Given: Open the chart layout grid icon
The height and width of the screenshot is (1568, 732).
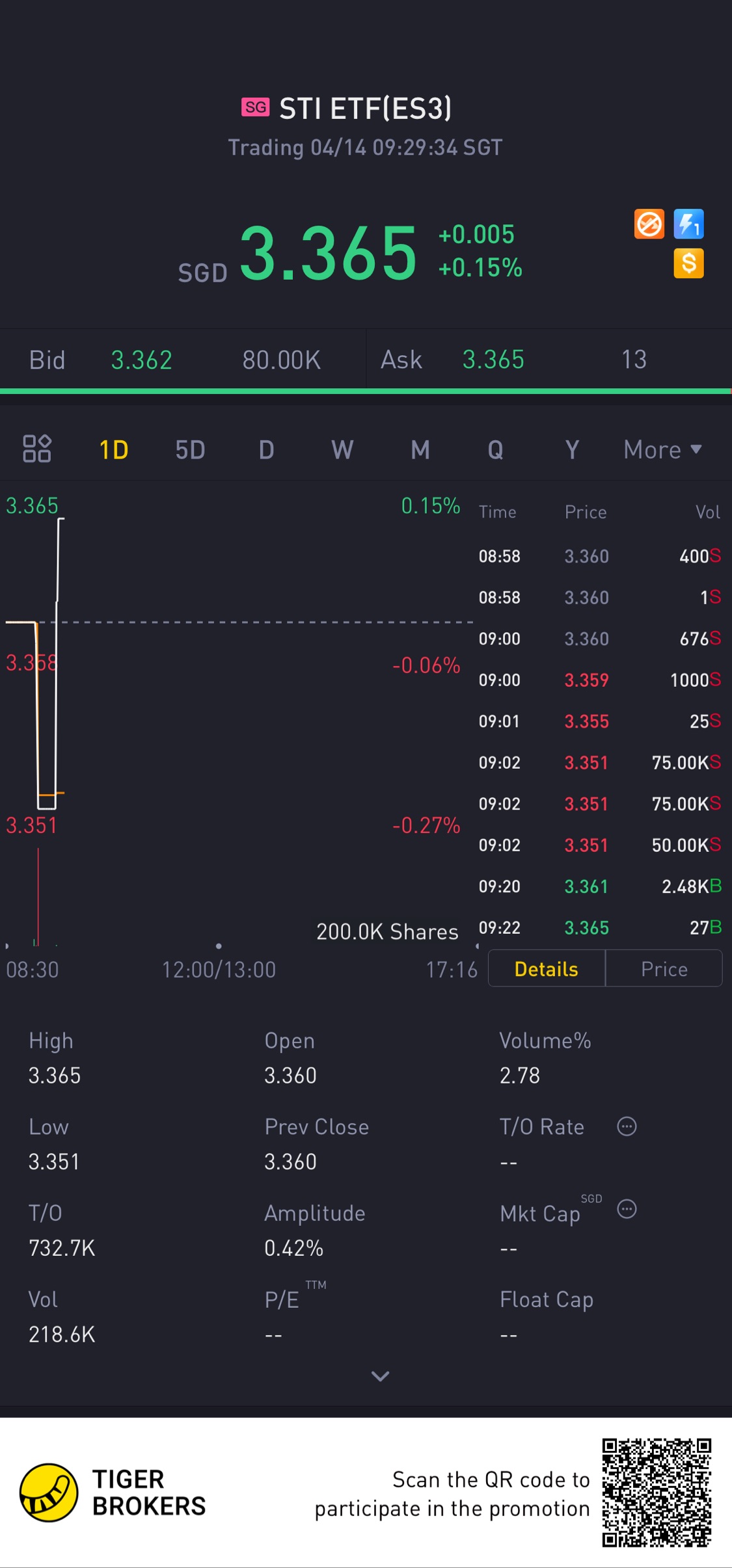Looking at the screenshot, I should 37,449.
